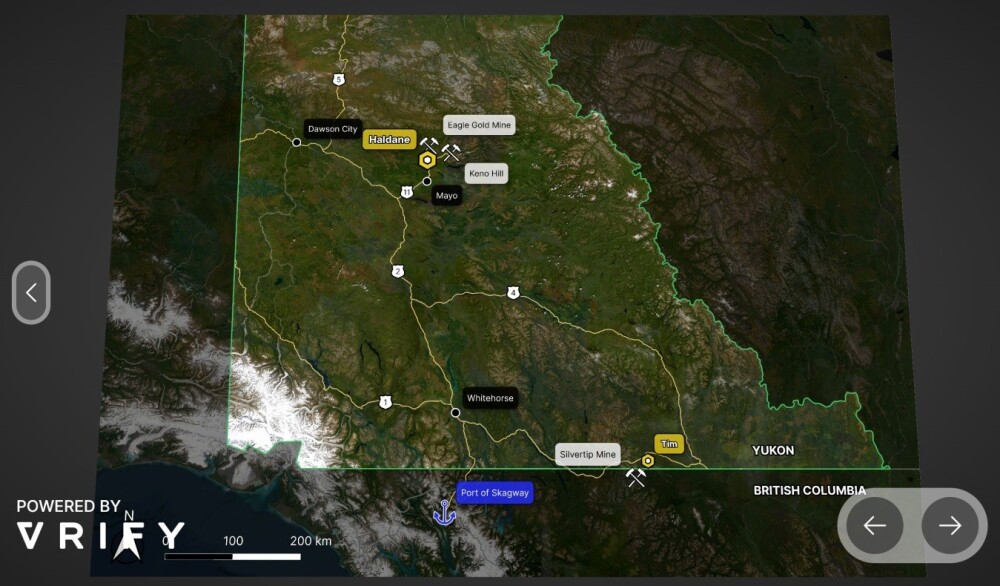Click the Eagle Gold Mine pickaxe icon
This screenshot has width=1000, height=586.
point(429,145)
